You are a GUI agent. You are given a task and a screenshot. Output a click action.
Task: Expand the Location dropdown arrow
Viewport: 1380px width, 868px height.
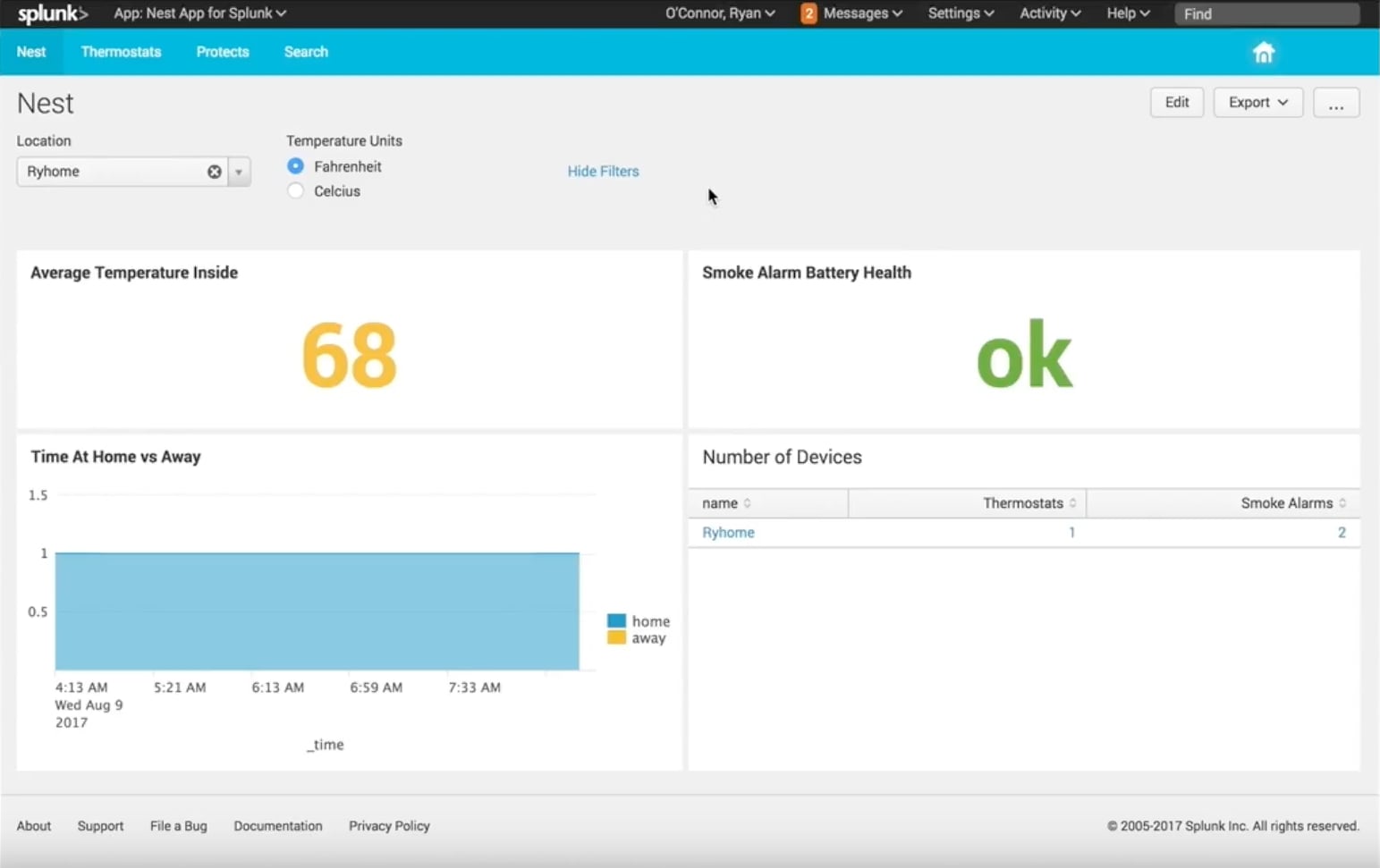pos(239,172)
